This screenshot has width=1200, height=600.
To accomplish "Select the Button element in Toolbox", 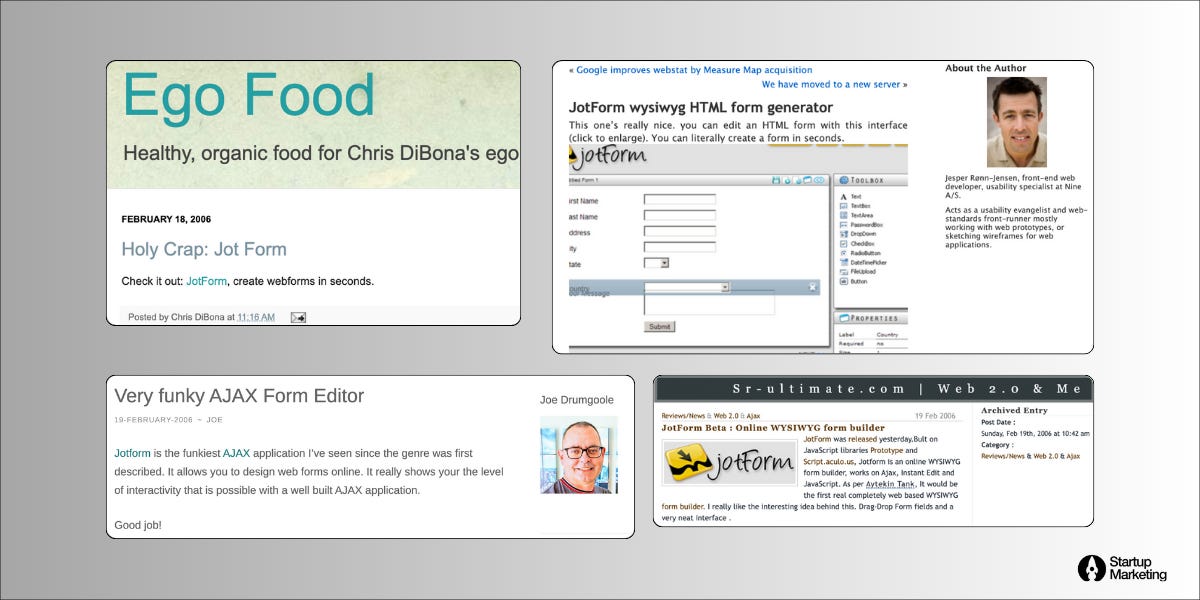I will pos(853,282).
